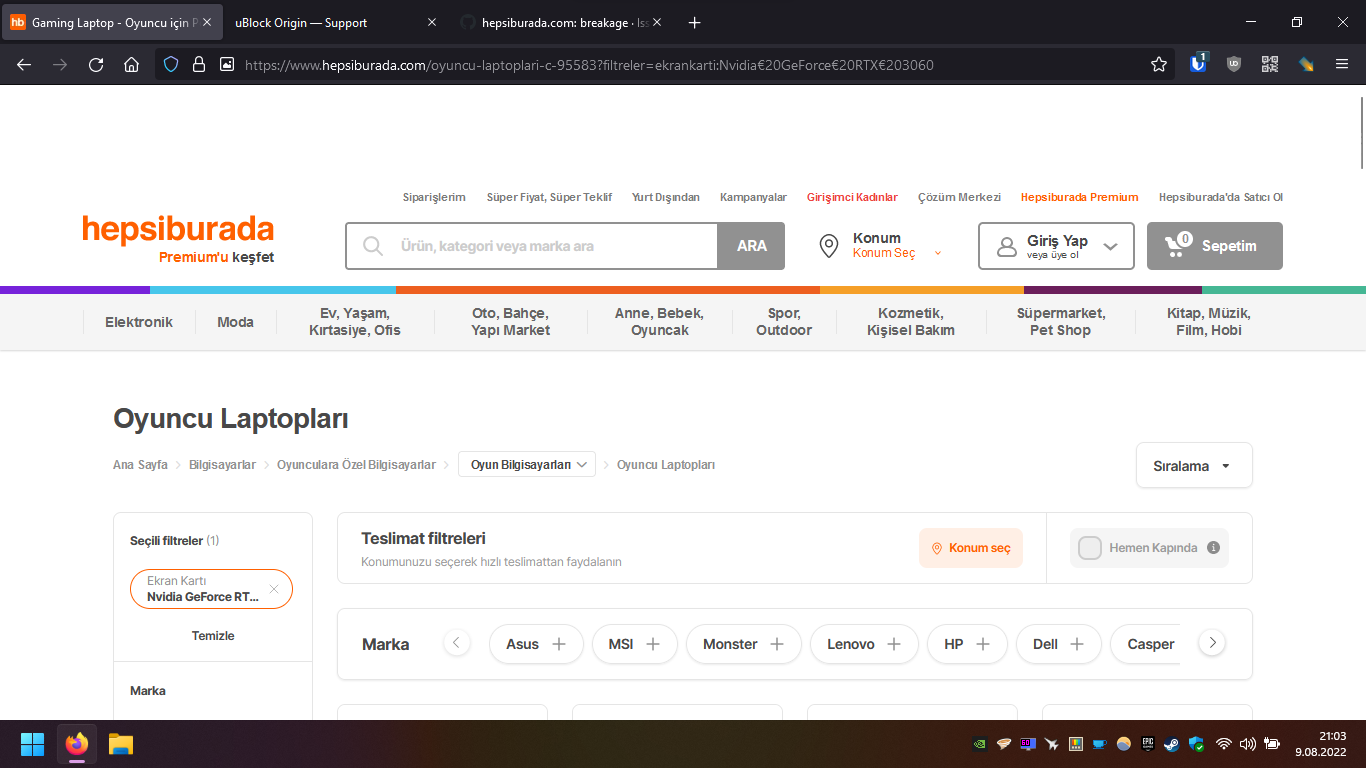
Task: Show more brands with the right arrow
Action: pyautogui.click(x=1211, y=643)
